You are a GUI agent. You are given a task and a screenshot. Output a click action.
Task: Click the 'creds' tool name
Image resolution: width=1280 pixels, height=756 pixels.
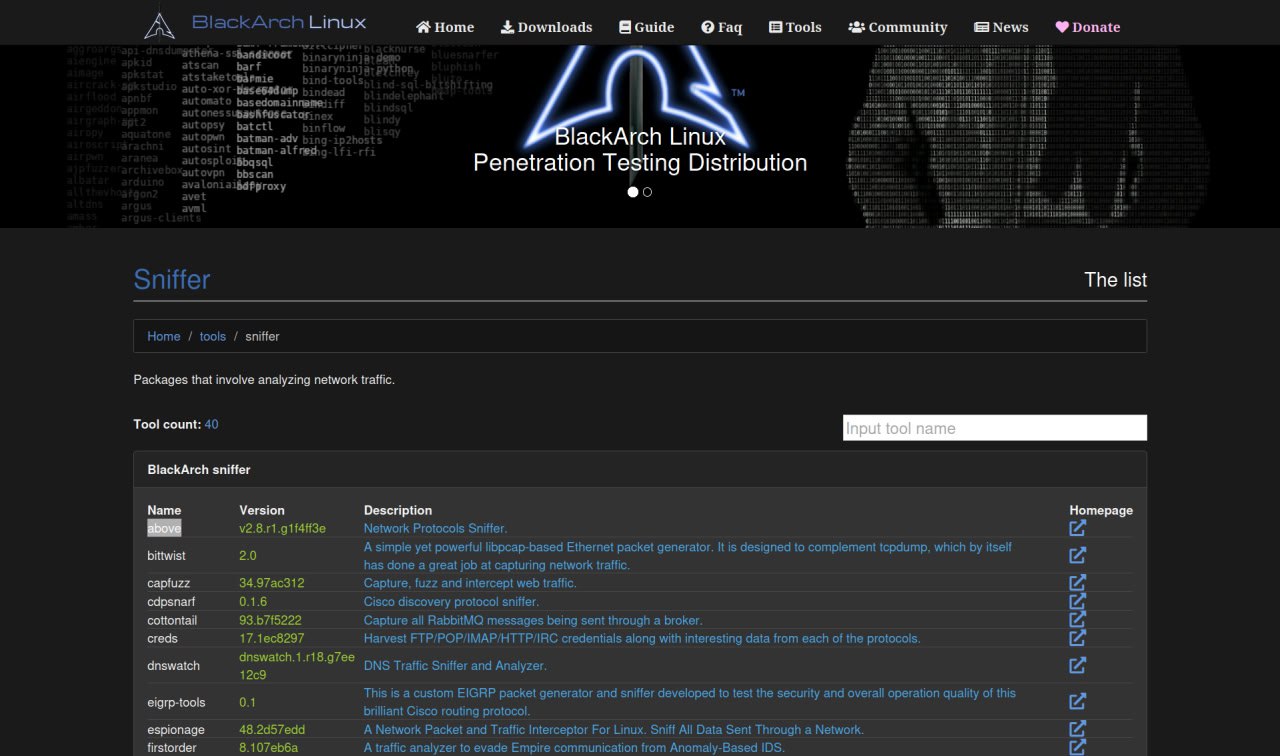162,638
